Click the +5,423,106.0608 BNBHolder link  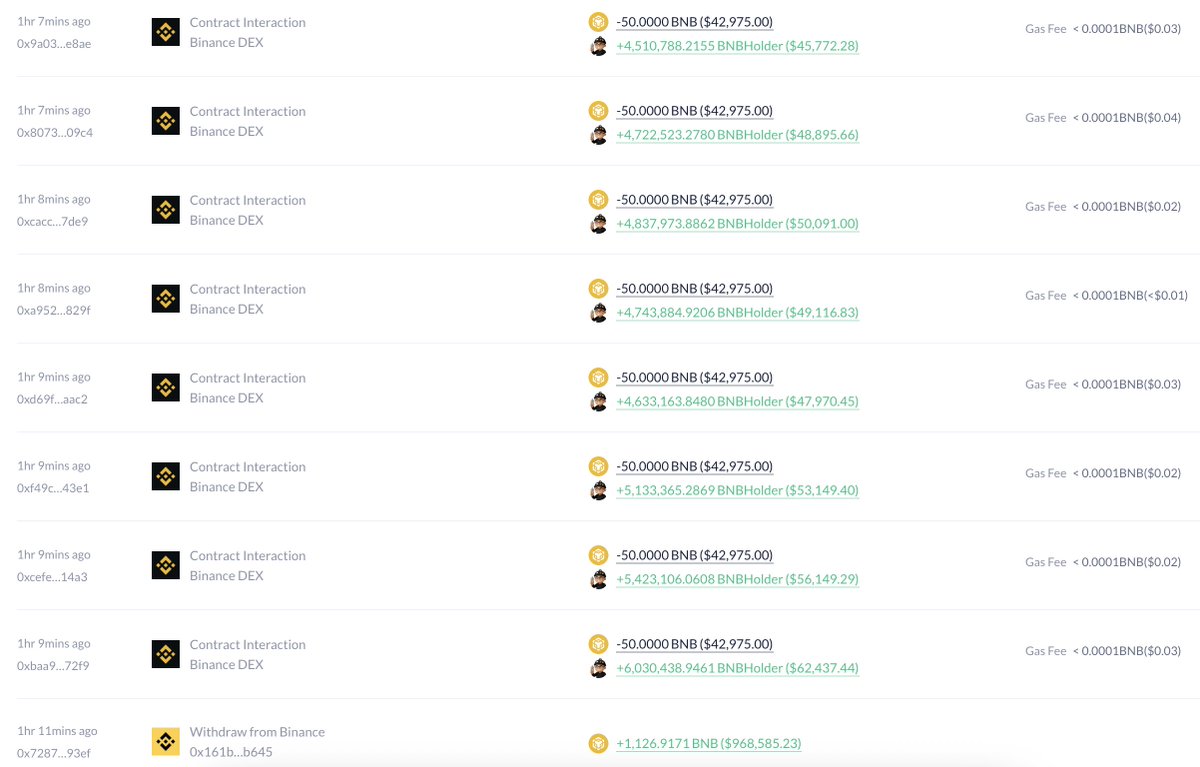point(739,579)
